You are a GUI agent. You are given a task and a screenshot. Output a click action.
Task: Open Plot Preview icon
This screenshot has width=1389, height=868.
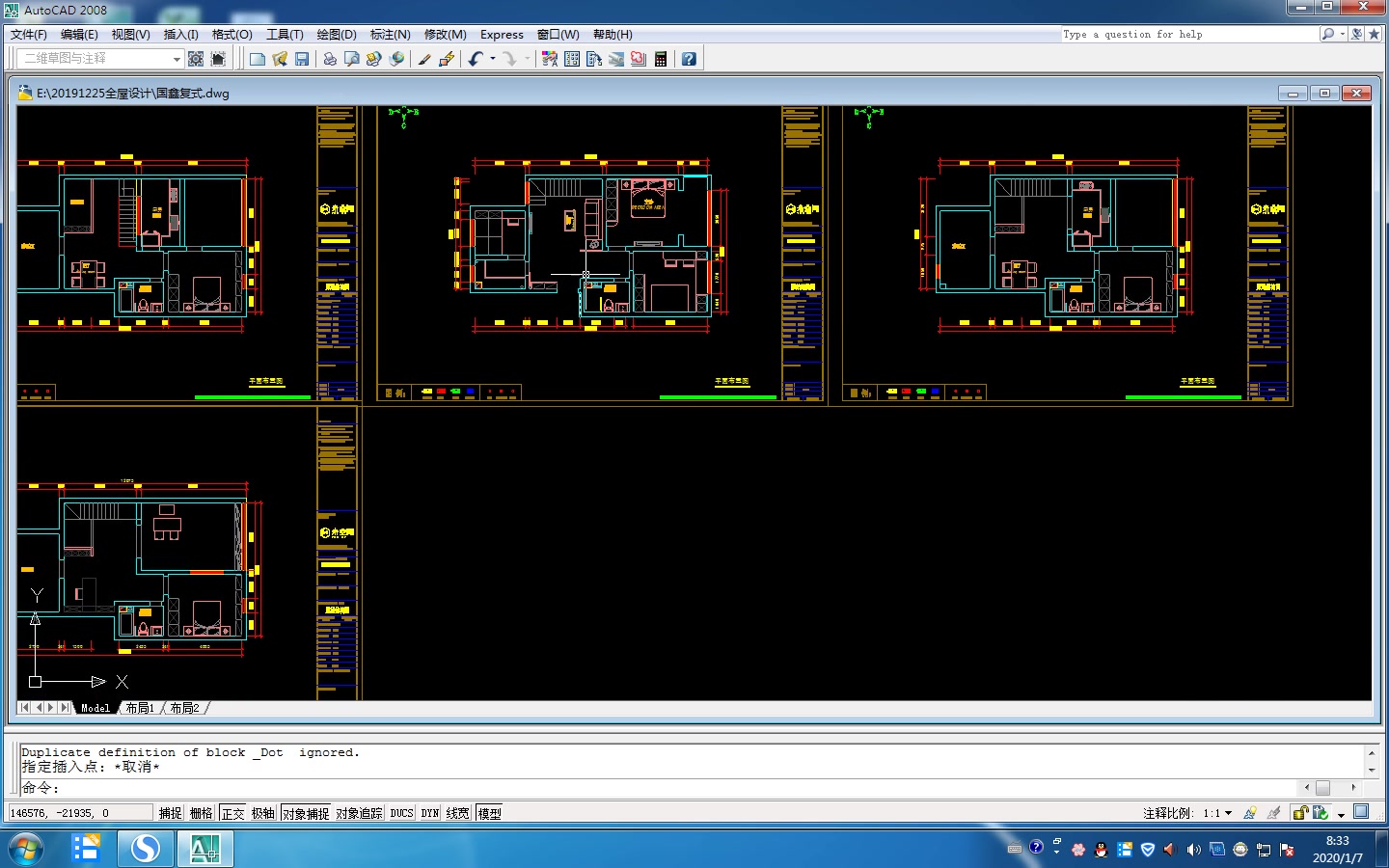pos(352,59)
